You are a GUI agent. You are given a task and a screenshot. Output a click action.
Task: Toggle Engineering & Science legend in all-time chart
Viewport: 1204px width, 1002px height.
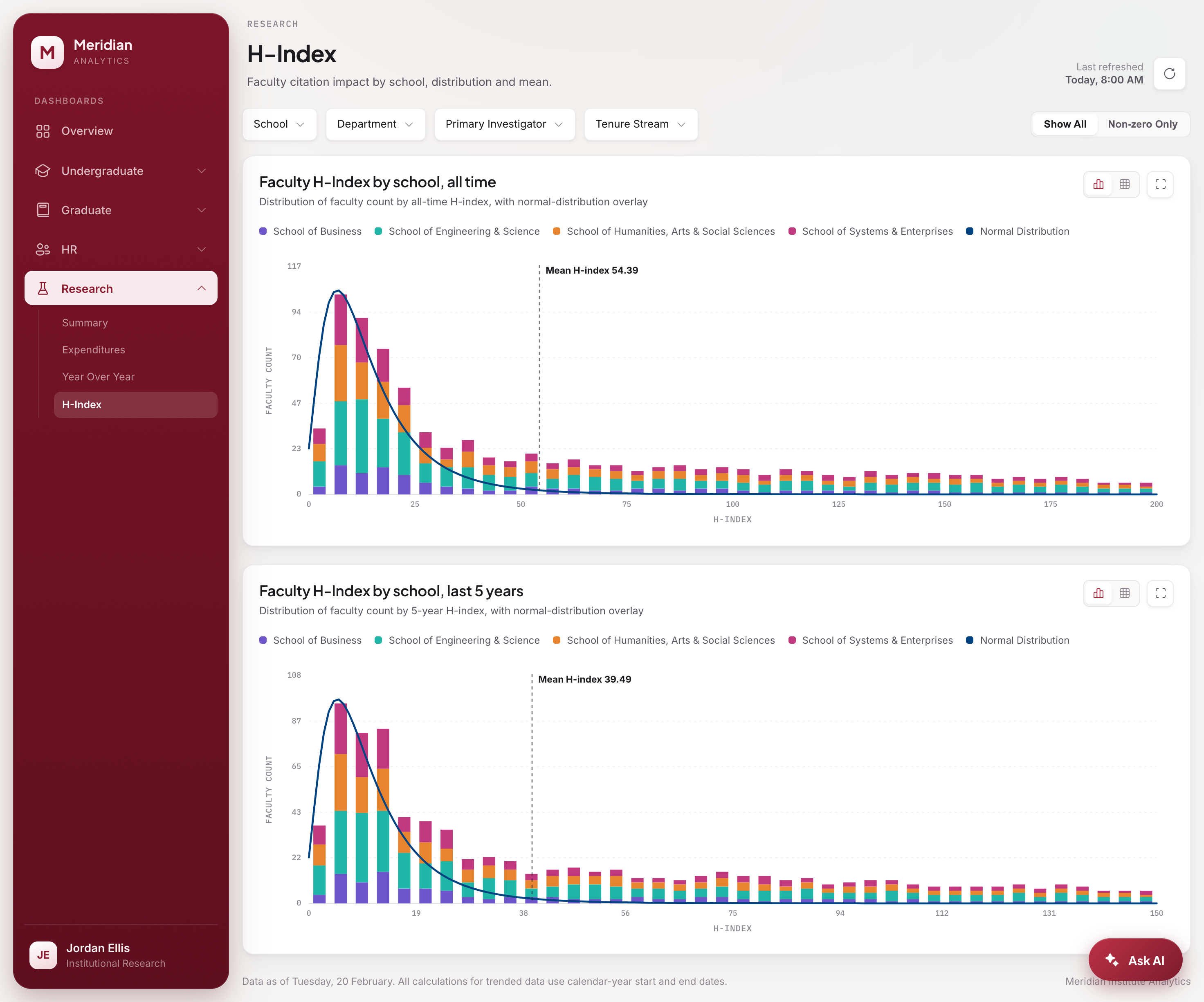(x=457, y=231)
